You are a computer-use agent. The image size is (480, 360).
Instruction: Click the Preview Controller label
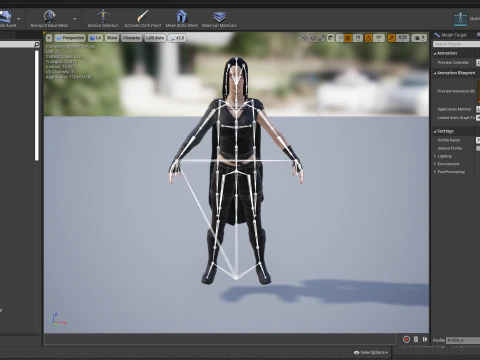pos(453,63)
